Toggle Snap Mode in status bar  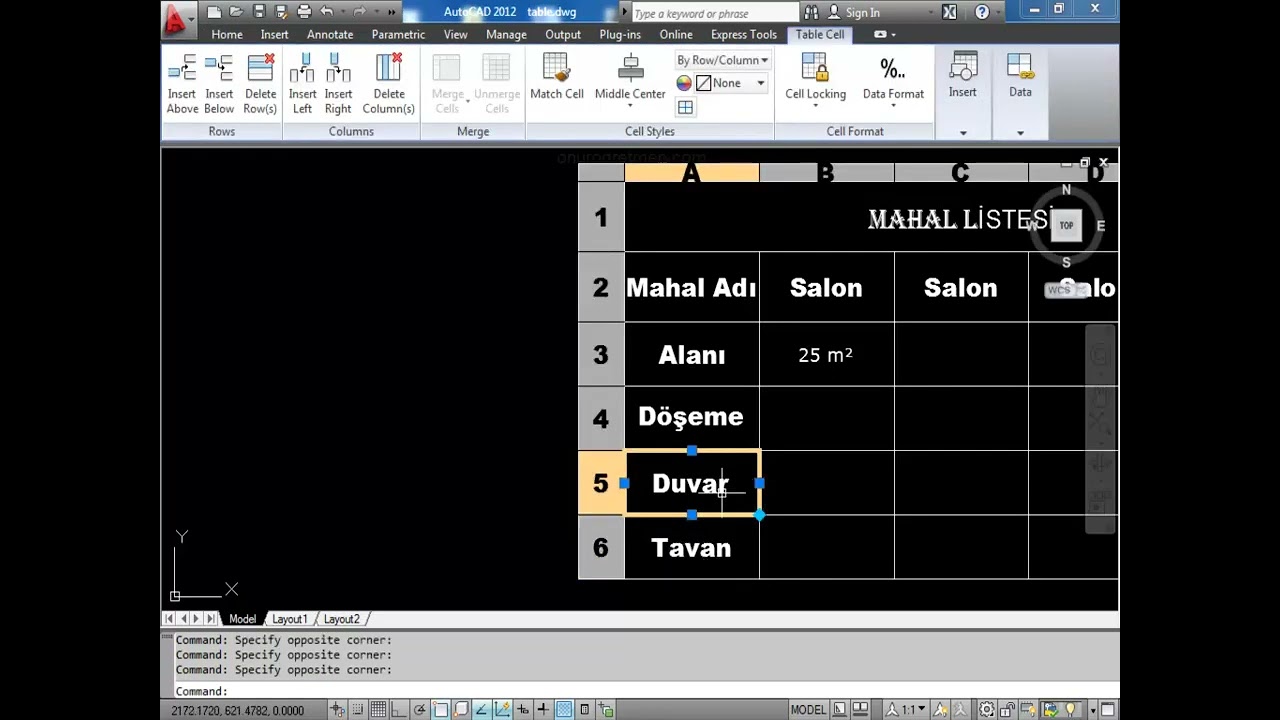[357, 710]
